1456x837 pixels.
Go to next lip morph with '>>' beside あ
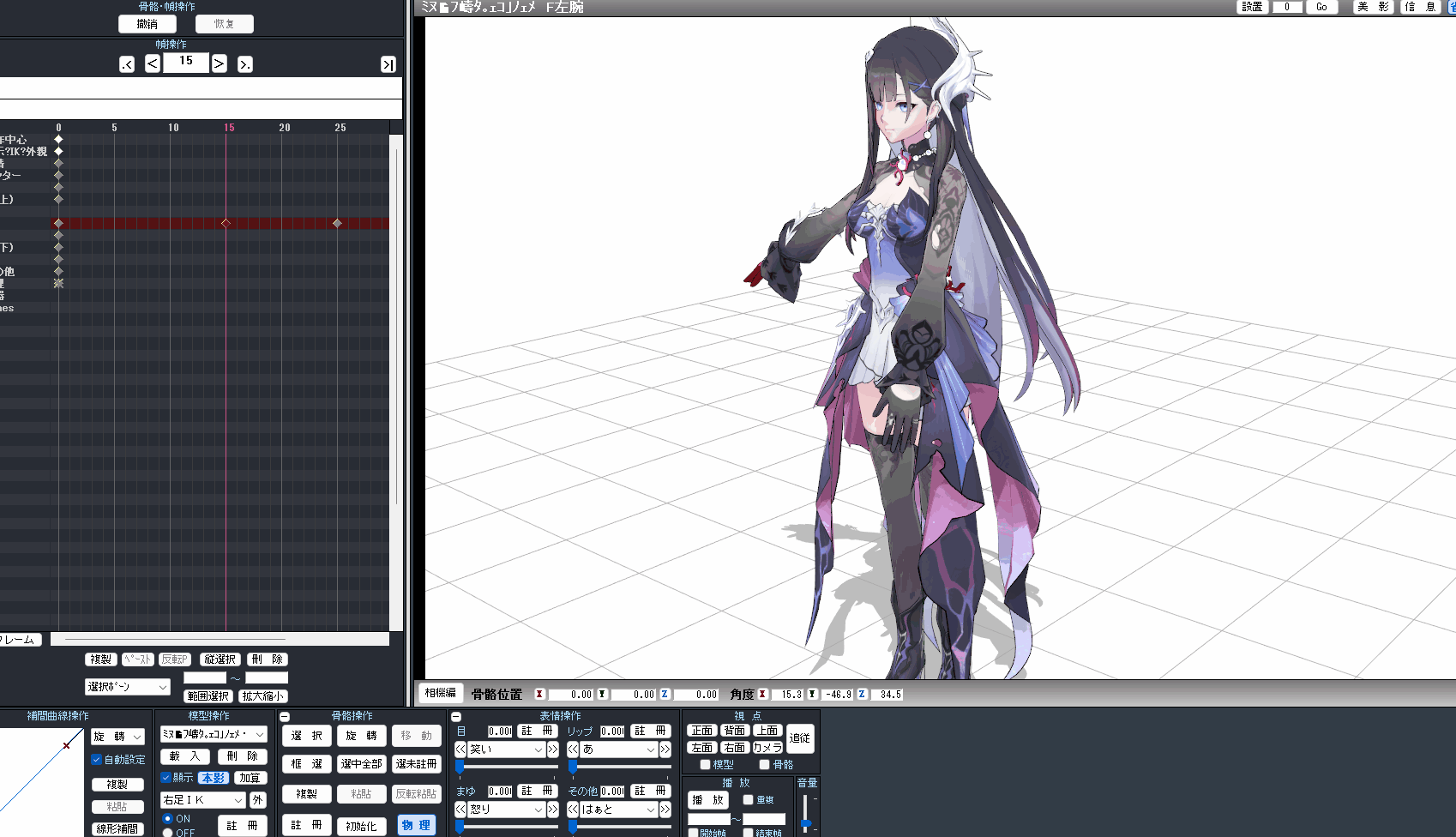pos(665,750)
